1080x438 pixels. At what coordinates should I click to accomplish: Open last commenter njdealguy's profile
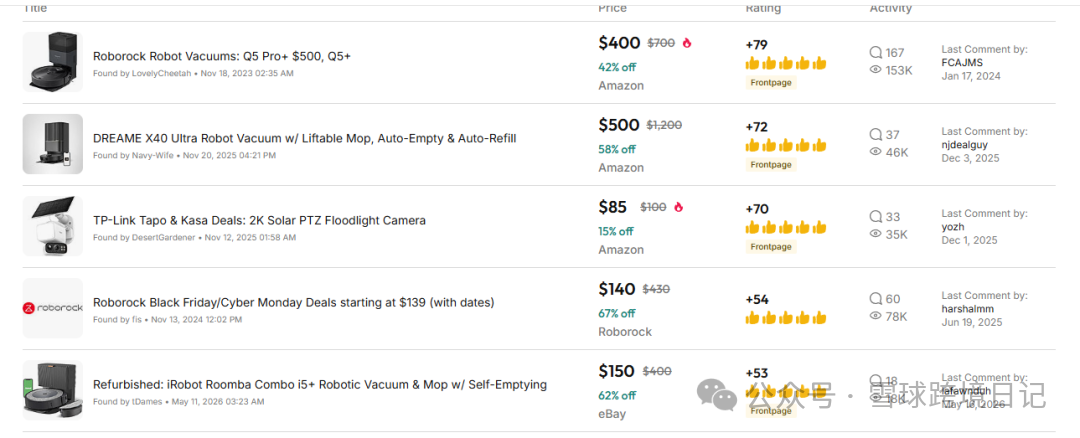966,145
